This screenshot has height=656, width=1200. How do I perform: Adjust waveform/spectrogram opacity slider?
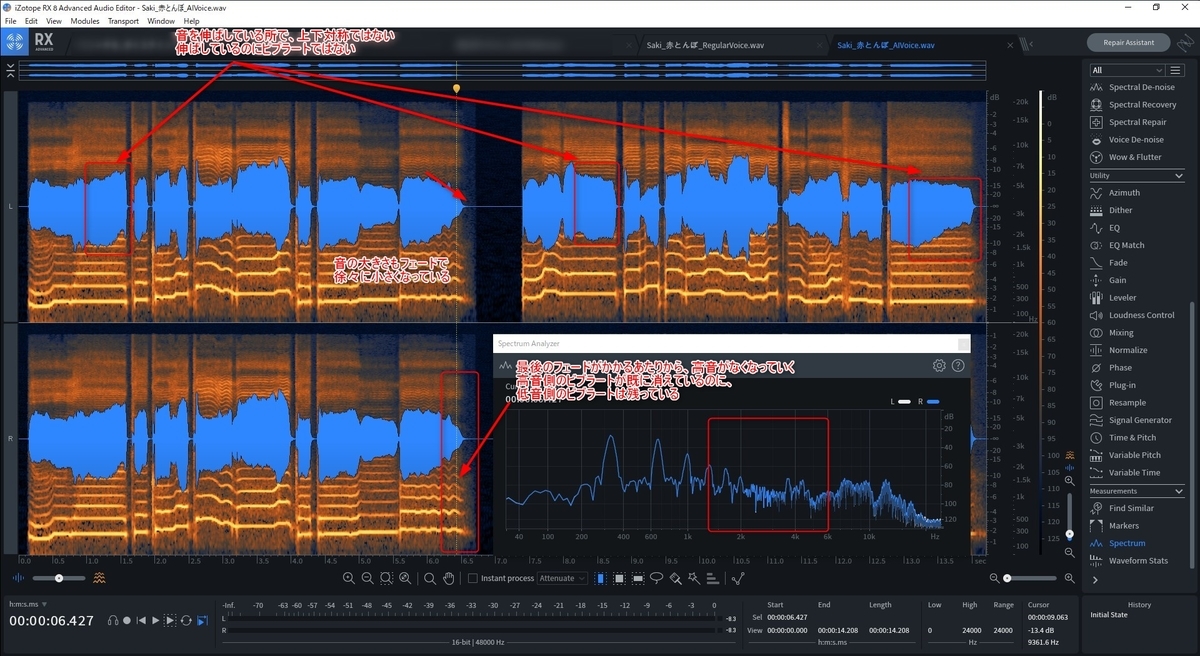pos(58,578)
